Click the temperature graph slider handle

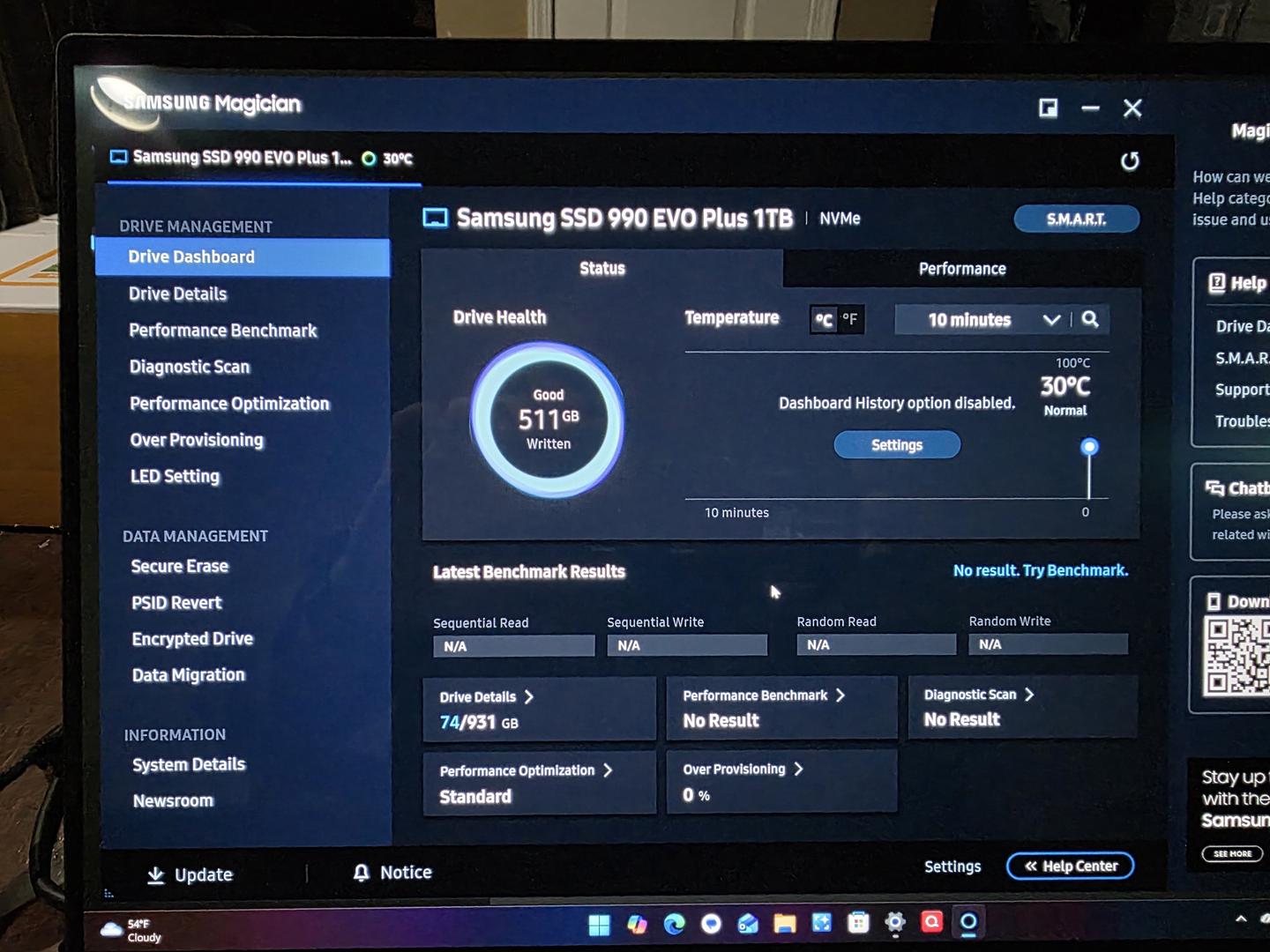tap(1089, 447)
